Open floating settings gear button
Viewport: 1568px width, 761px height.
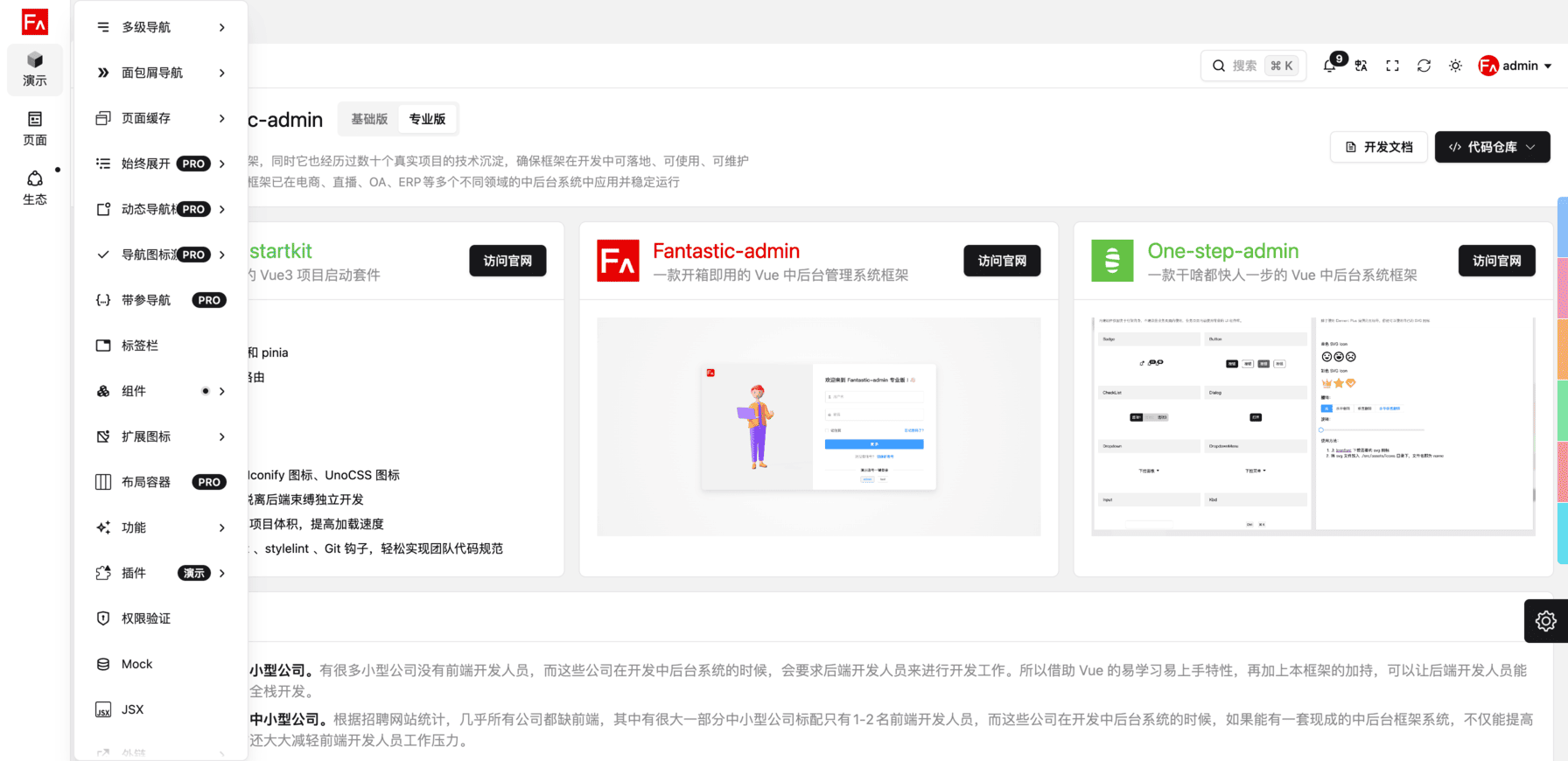(1545, 621)
